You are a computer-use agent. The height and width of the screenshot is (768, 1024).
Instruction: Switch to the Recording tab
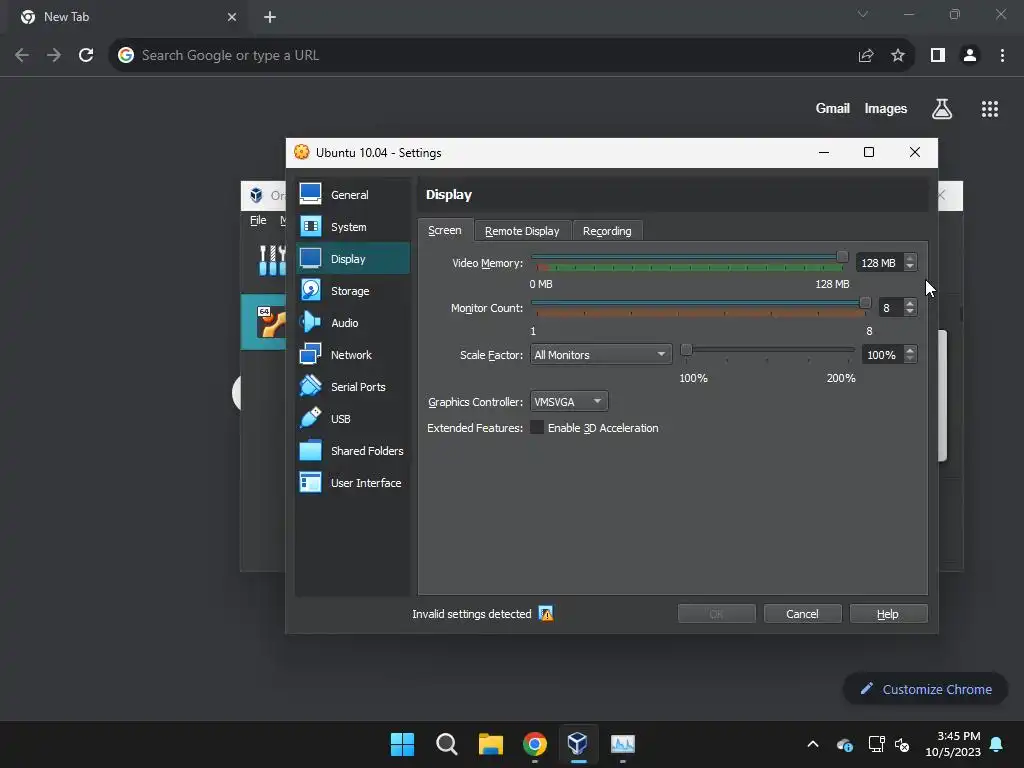pyautogui.click(x=607, y=231)
